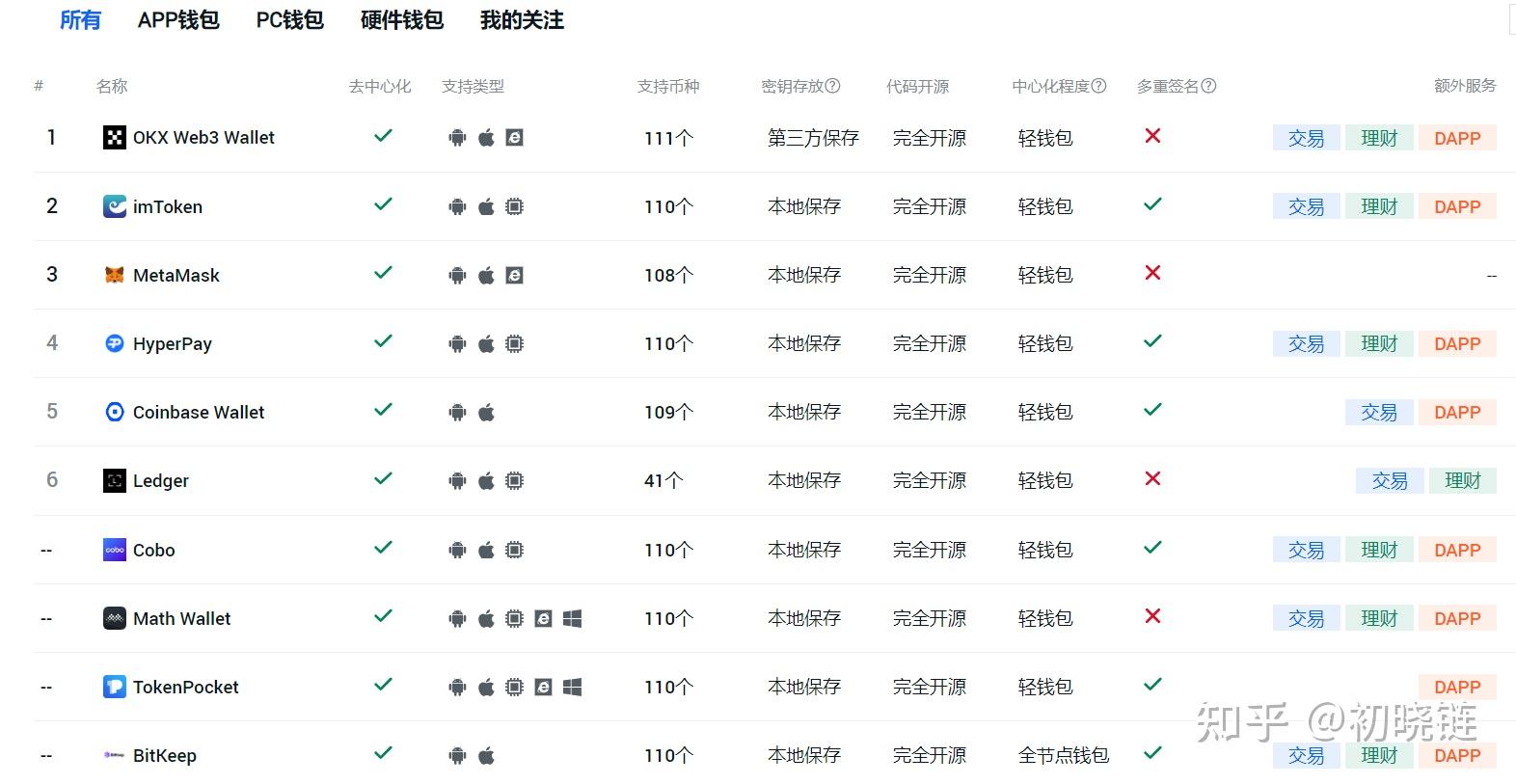Click the BitKeep logo icon

click(x=115, y=755)
